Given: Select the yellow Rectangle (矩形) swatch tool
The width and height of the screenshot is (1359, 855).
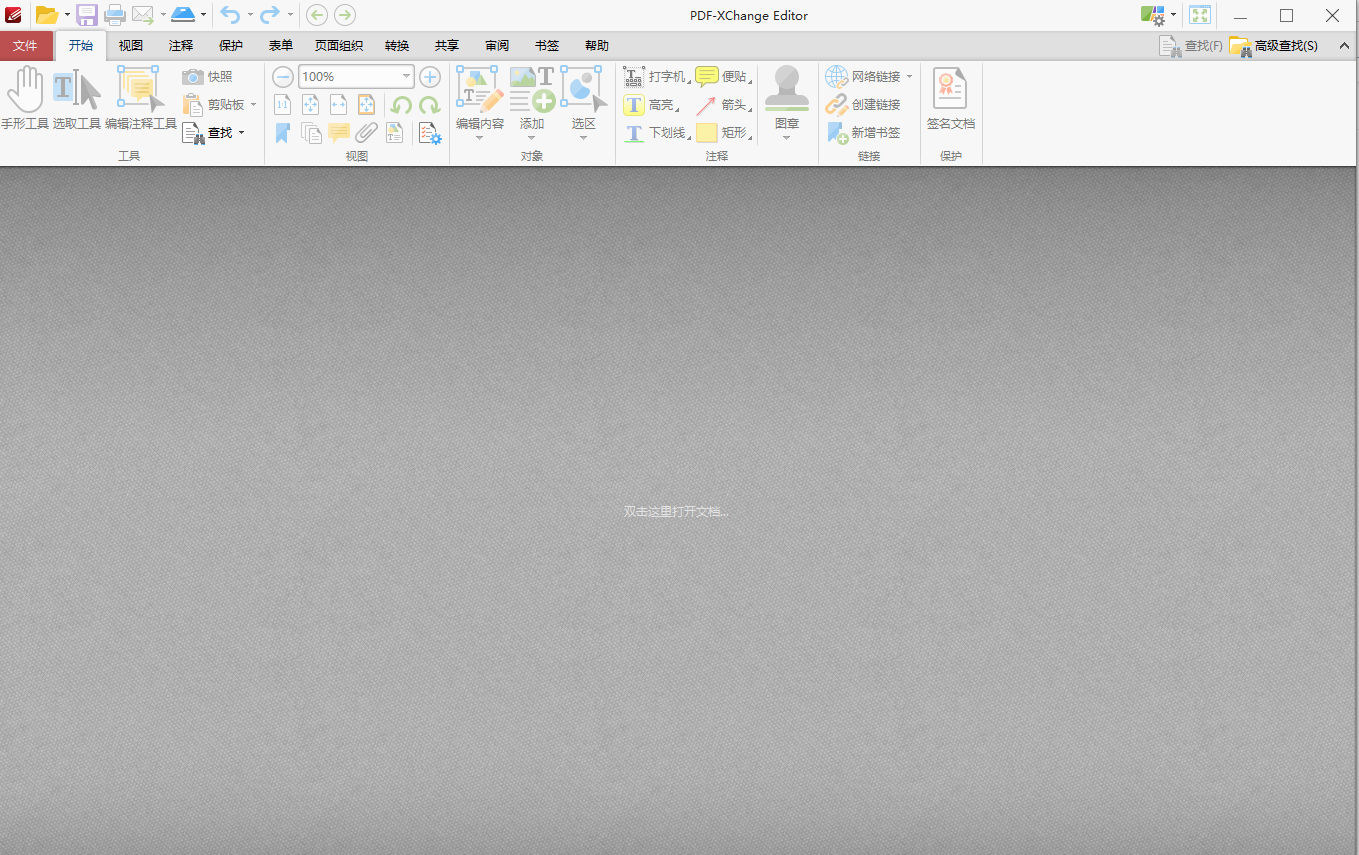Looking at the screenshot, I should (x=707, y=133).
